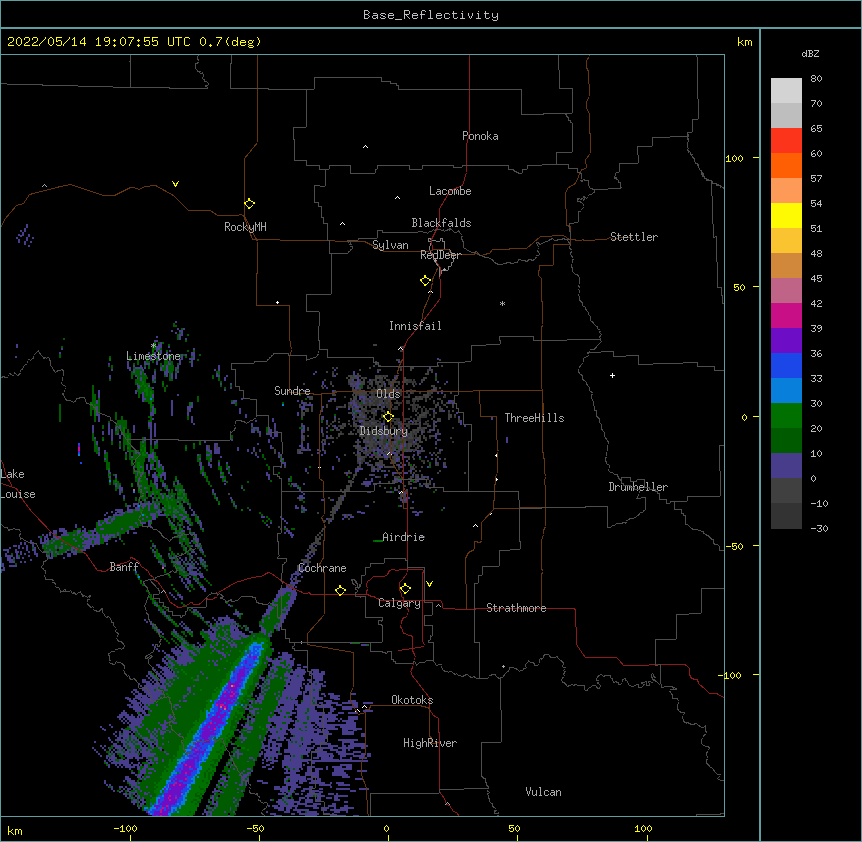Viewport: 862px width, 842px height.
Task: Select the purple 36–39 dBZ legend swatch
Action: click(786, 340)
